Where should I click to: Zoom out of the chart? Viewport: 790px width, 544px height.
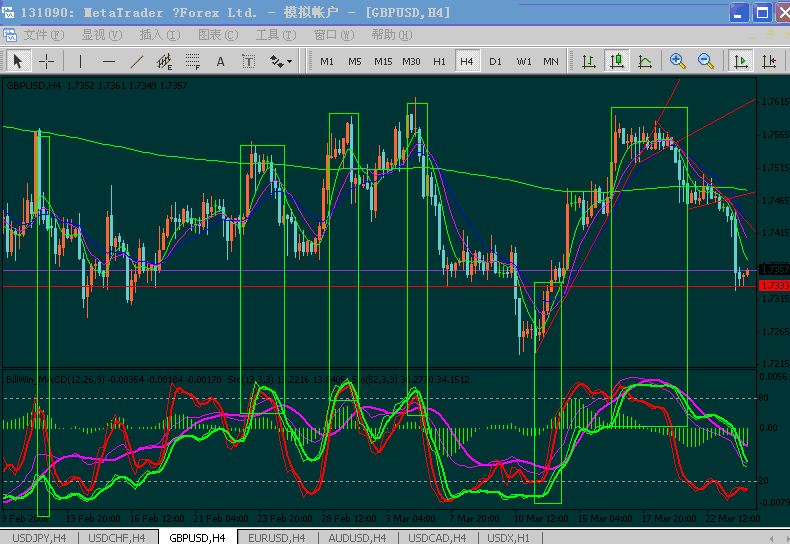coord(705,61)
